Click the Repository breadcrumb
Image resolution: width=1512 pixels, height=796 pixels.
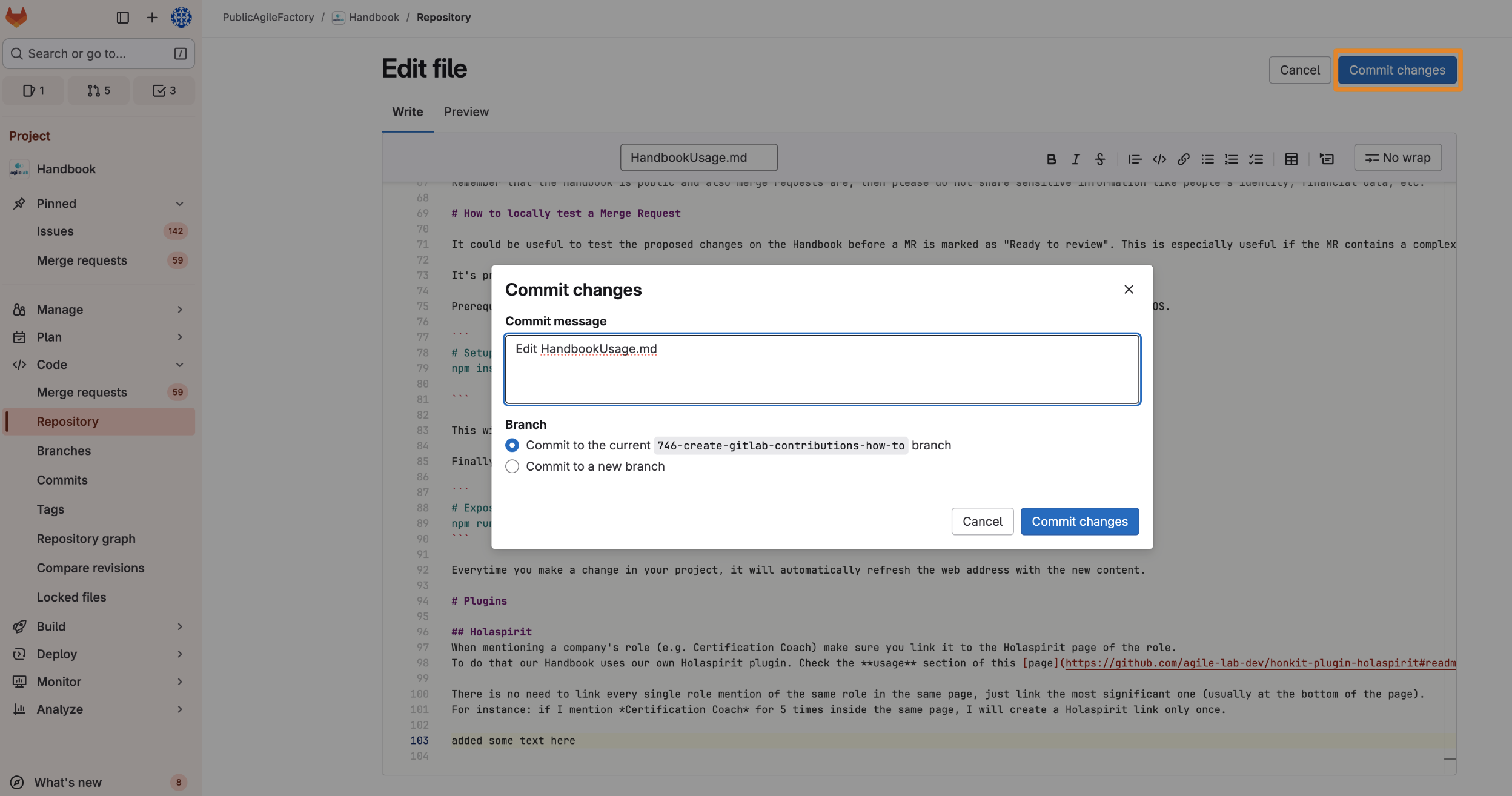click(443, 18)
